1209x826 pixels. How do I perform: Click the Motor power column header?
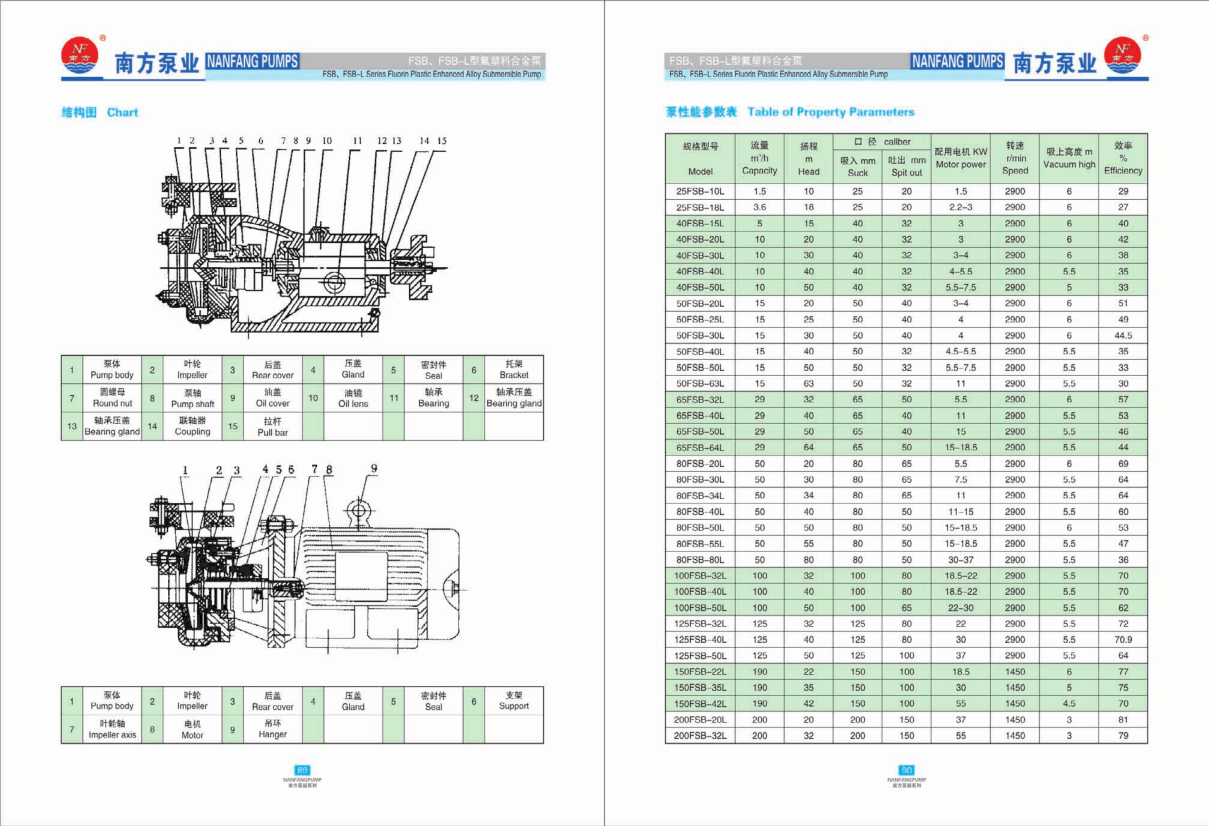point(960,158)
